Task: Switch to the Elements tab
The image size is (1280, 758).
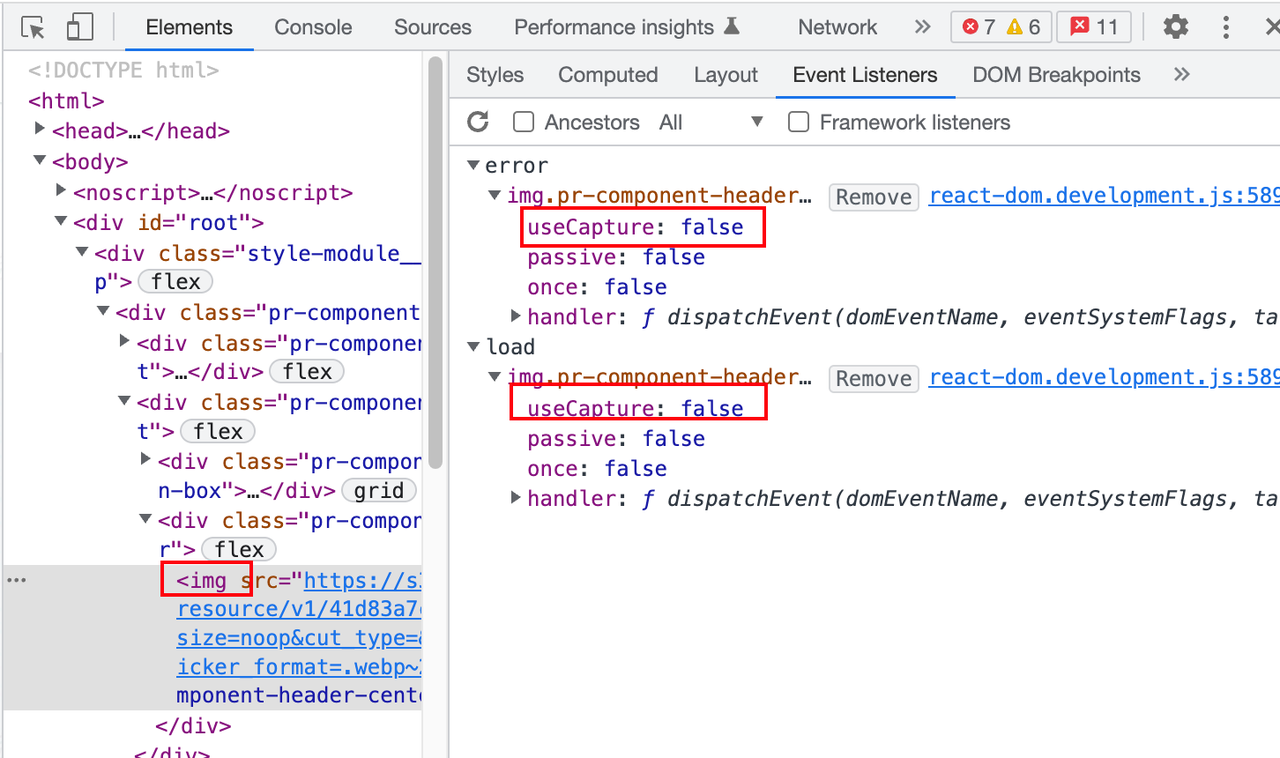Action: (189, 27)
